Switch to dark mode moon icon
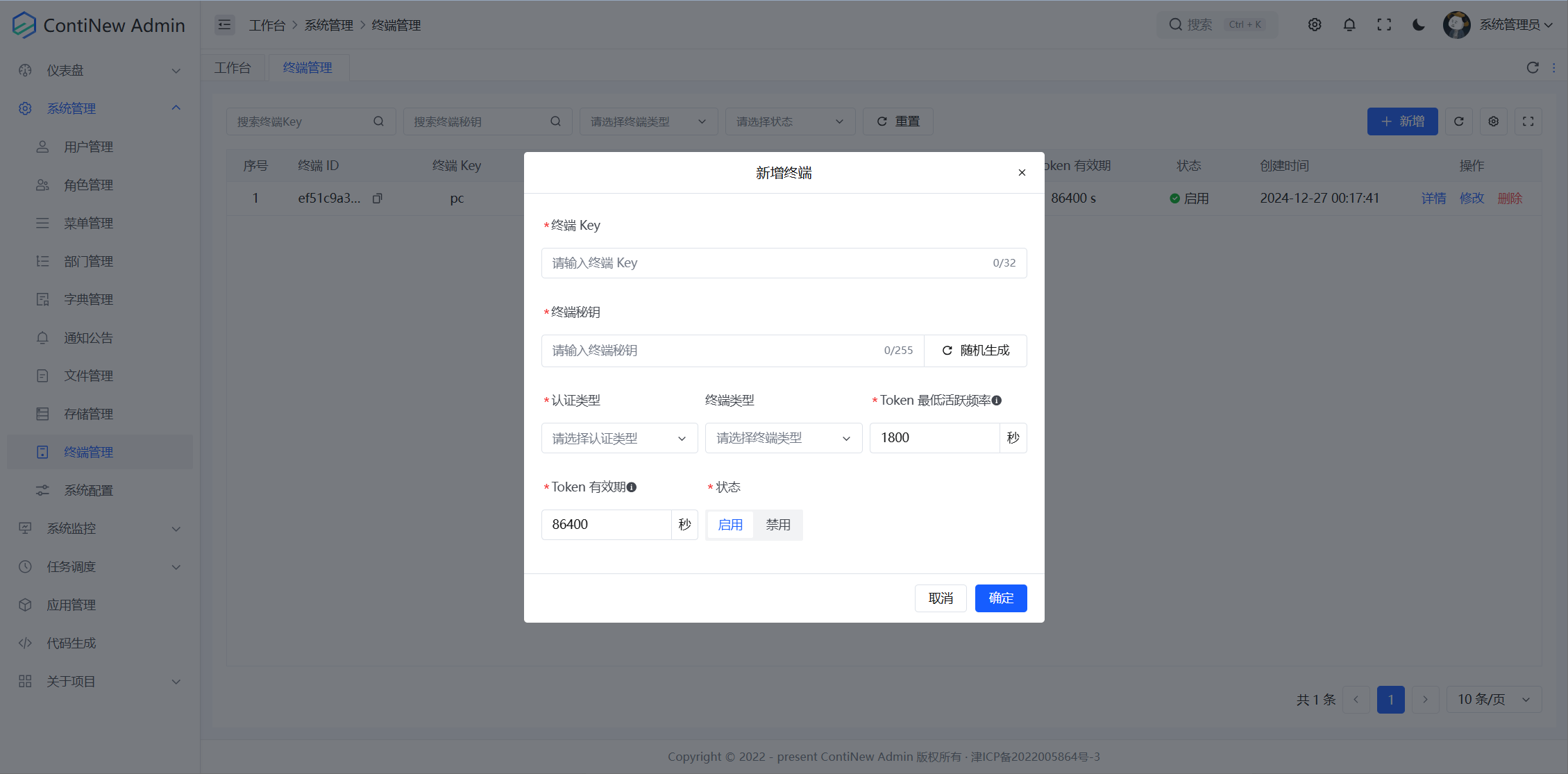Image resolution: width=1568 pixels, height=774 pixels. [x=1419, y=25]
